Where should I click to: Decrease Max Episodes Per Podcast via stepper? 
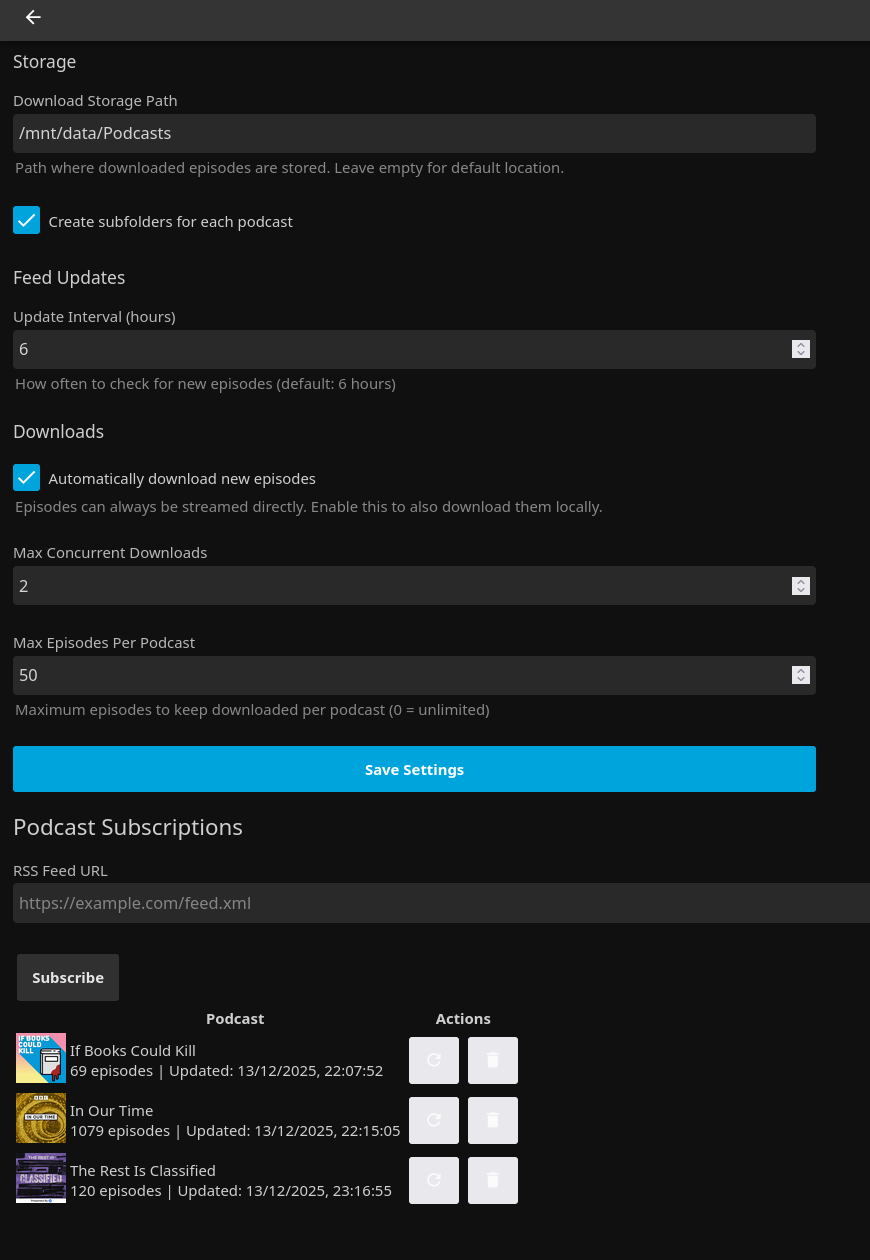click(x=800, y=679)
